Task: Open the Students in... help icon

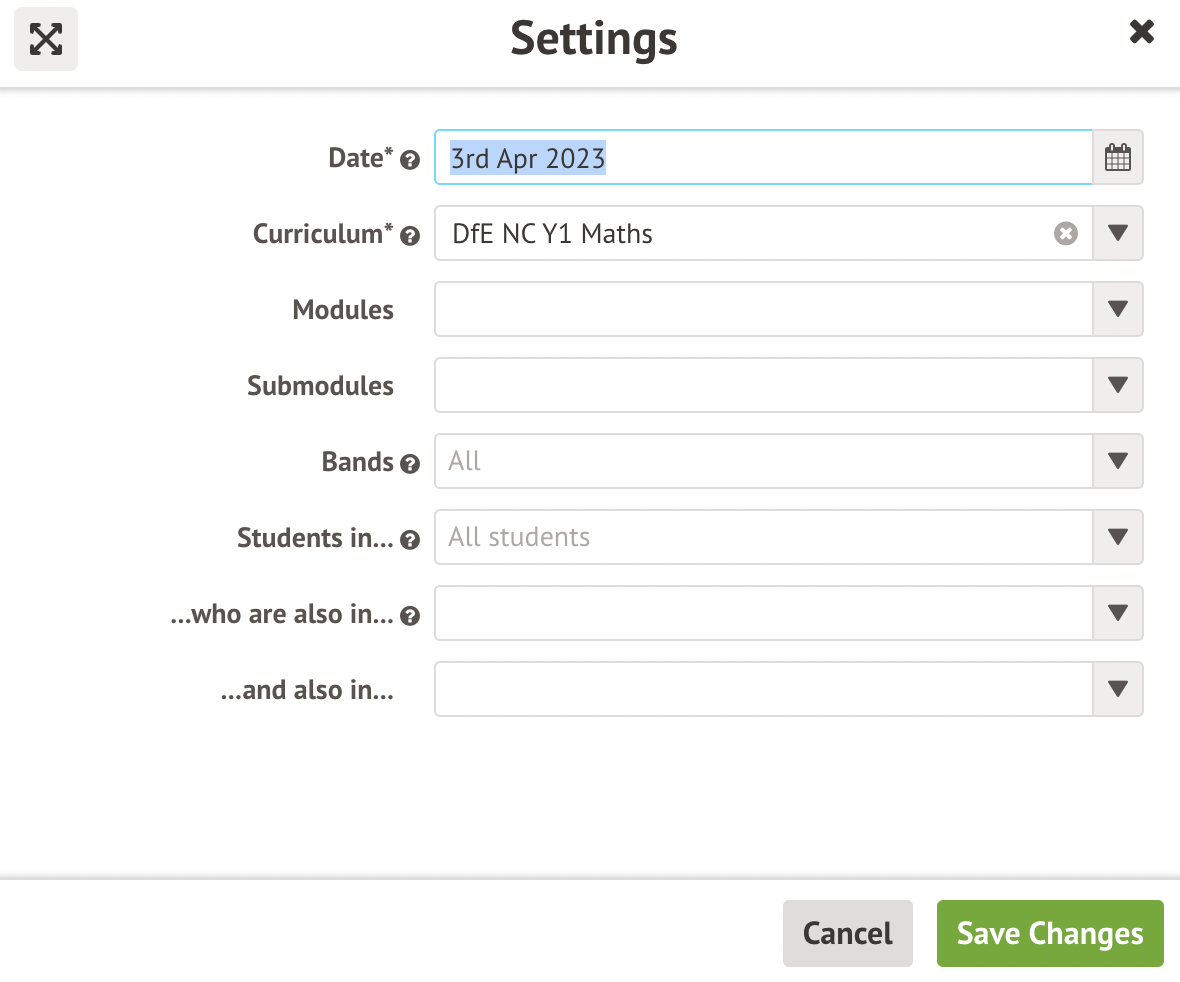Action: [x=410, y=539]
